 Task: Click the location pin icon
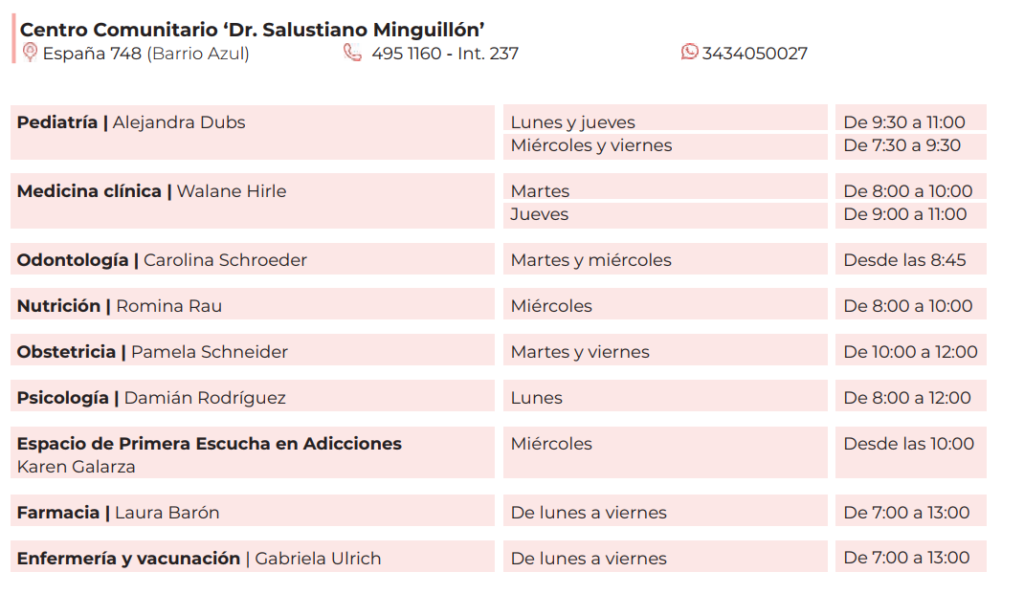(29, 52)
